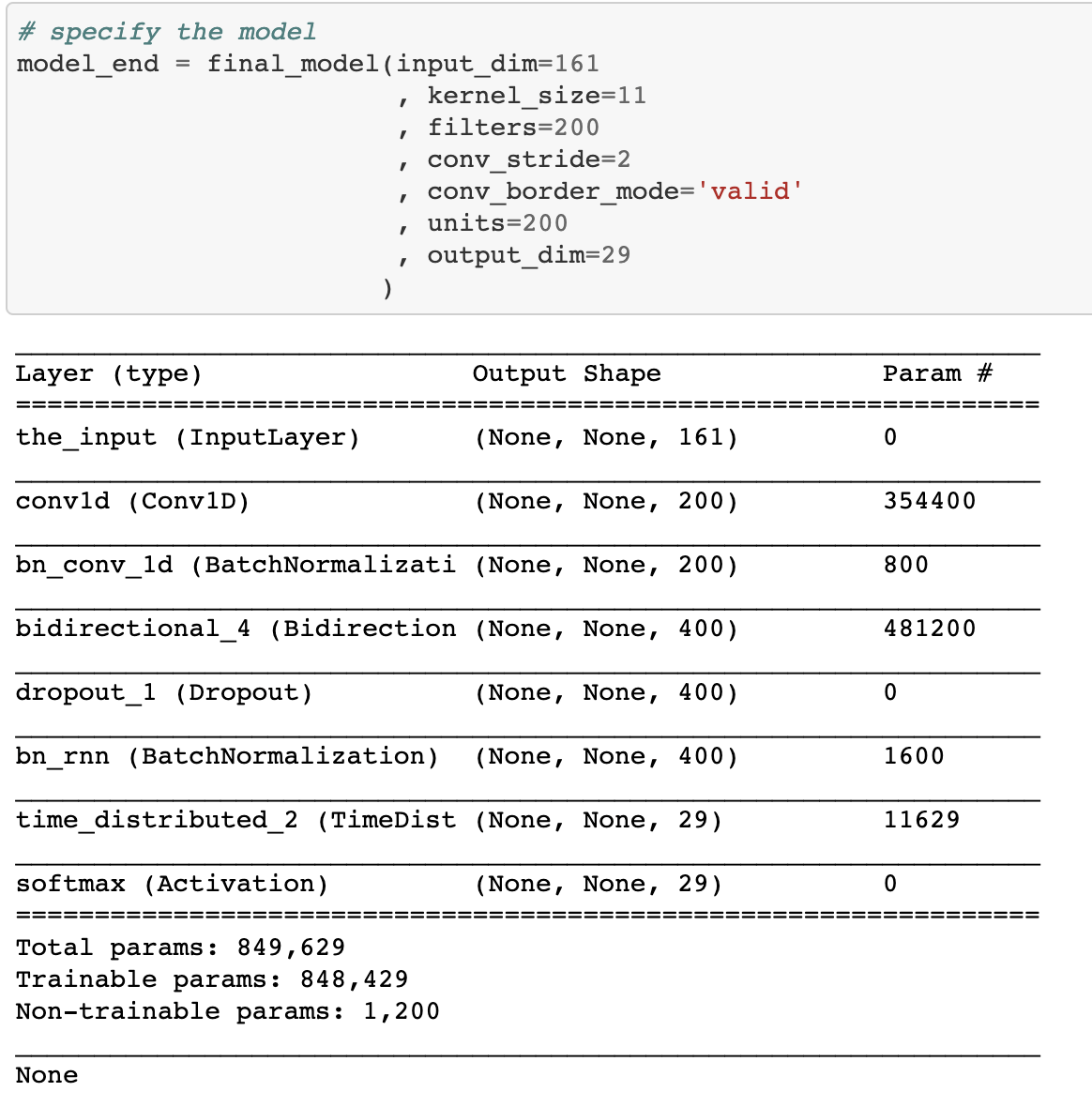Click the bn_conv_1d BatchNormalization row name
Viewport: 1092px width, 1107px height.
(x=235, y=566)
